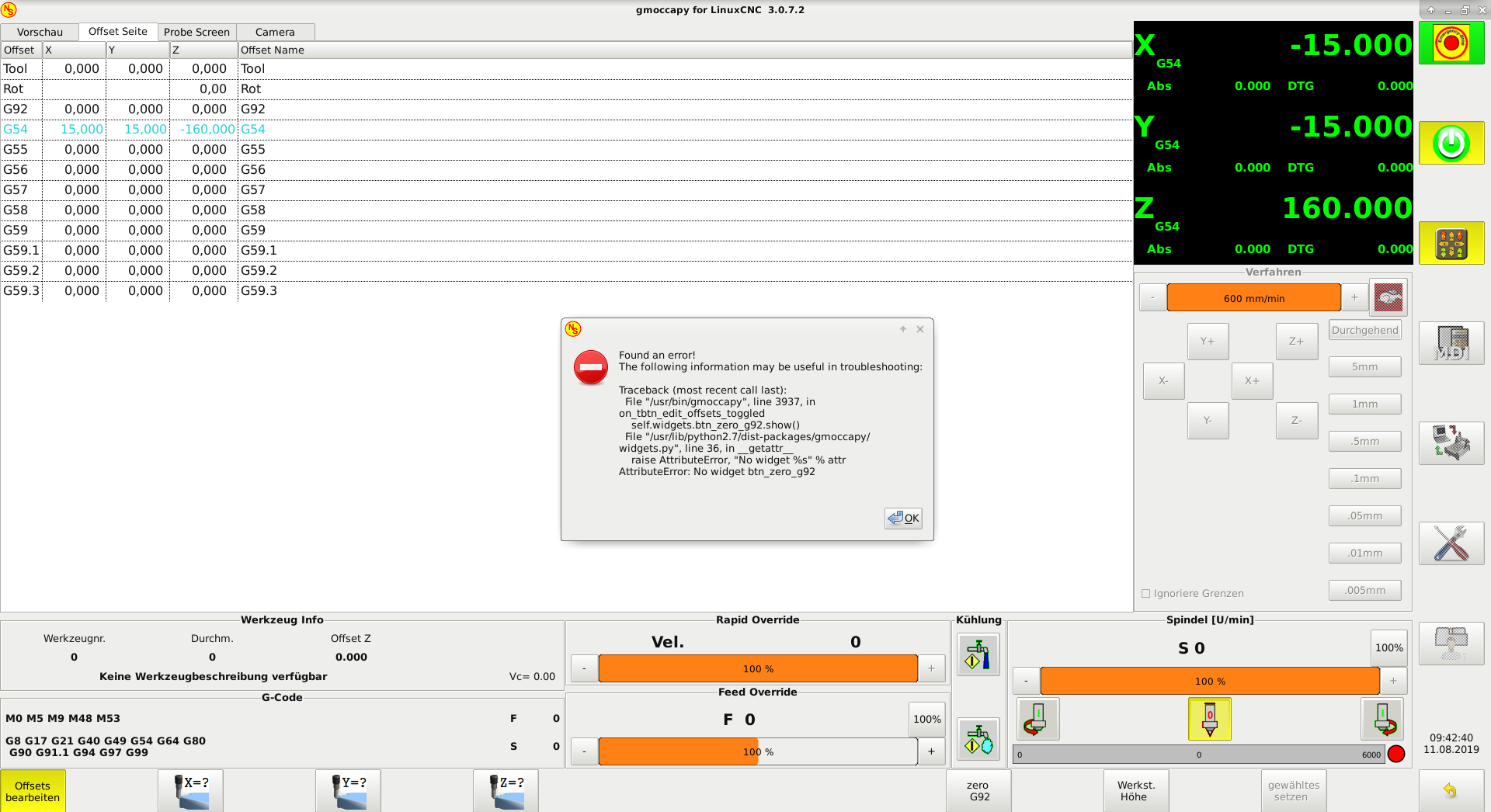Open settings tools icon

1451,543
